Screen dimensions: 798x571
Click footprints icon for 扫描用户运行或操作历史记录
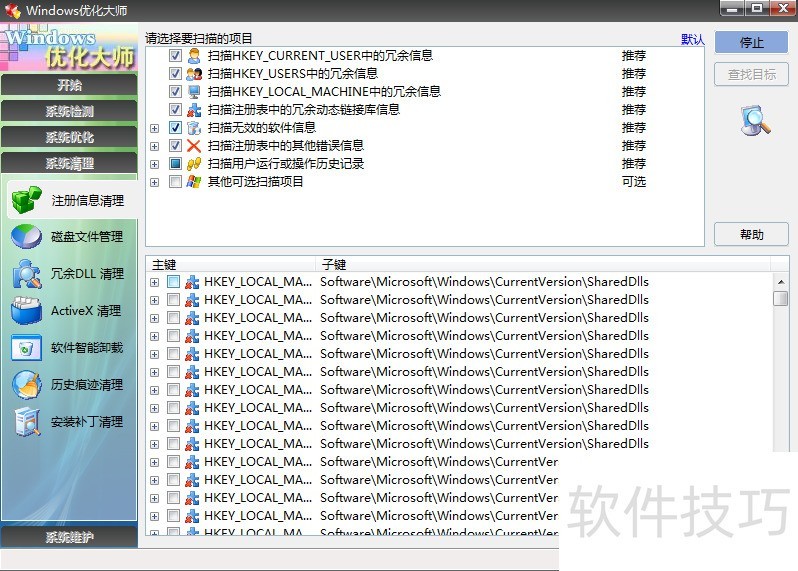click(x=194, y=164)
